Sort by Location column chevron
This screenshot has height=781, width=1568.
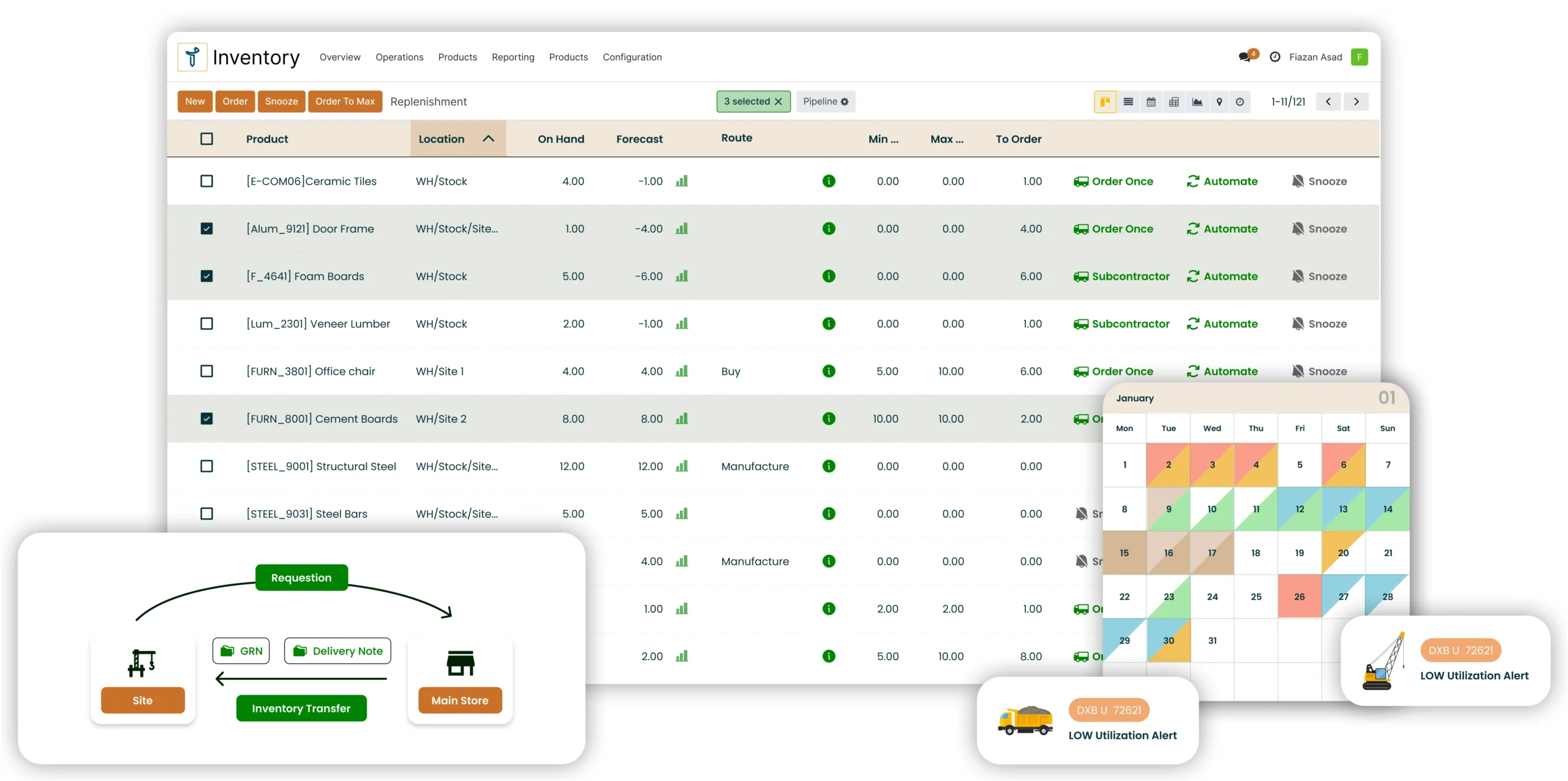coord(488,138)
